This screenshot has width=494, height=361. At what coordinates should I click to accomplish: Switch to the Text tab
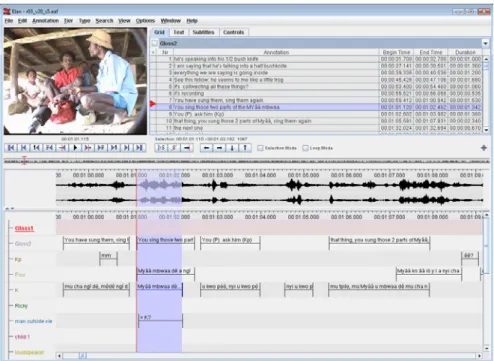[x=179, y=32]
